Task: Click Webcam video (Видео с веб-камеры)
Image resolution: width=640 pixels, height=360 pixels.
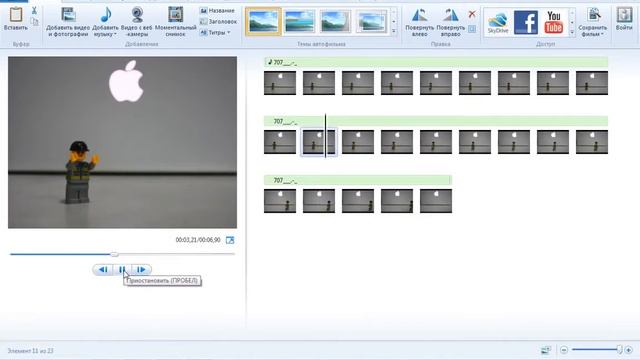Action: (x=137, y=22)
